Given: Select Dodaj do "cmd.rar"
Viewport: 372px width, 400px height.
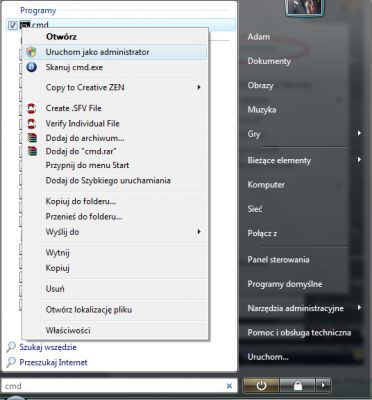Looking at the screenshot, I should [x=116, y=152].
